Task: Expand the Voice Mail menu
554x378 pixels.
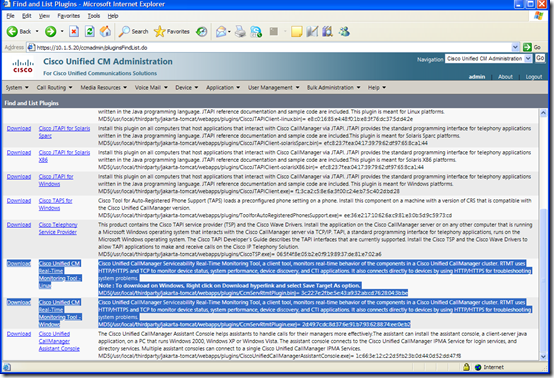Action: [151, 87]
